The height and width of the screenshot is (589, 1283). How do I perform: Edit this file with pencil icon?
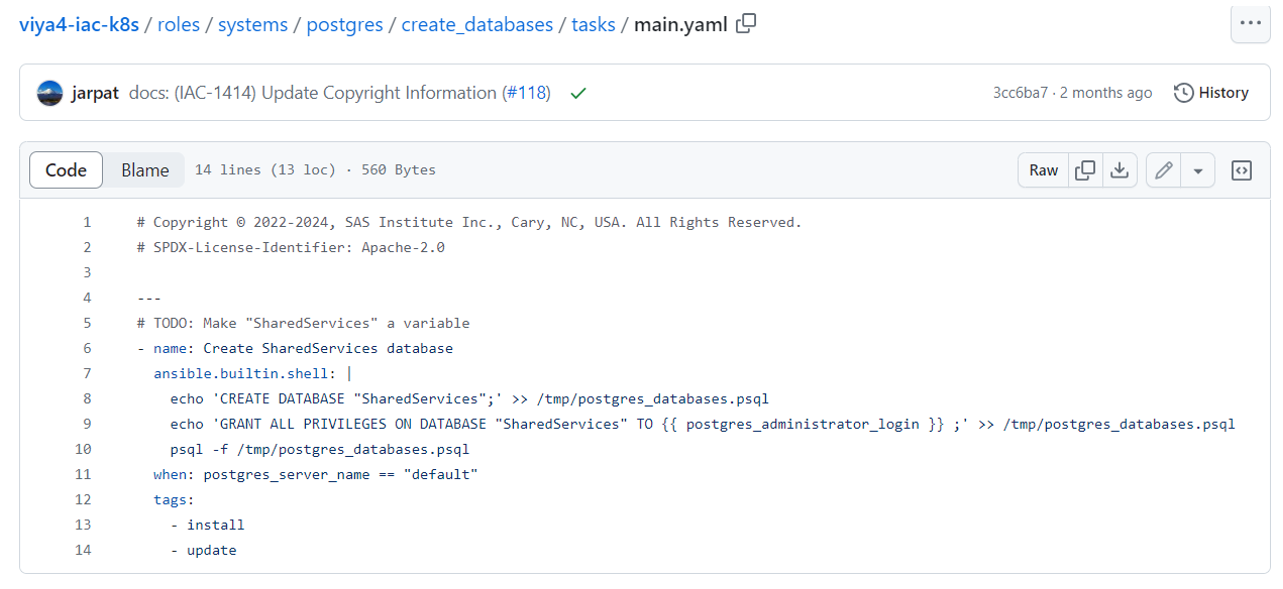(1163, 170)
